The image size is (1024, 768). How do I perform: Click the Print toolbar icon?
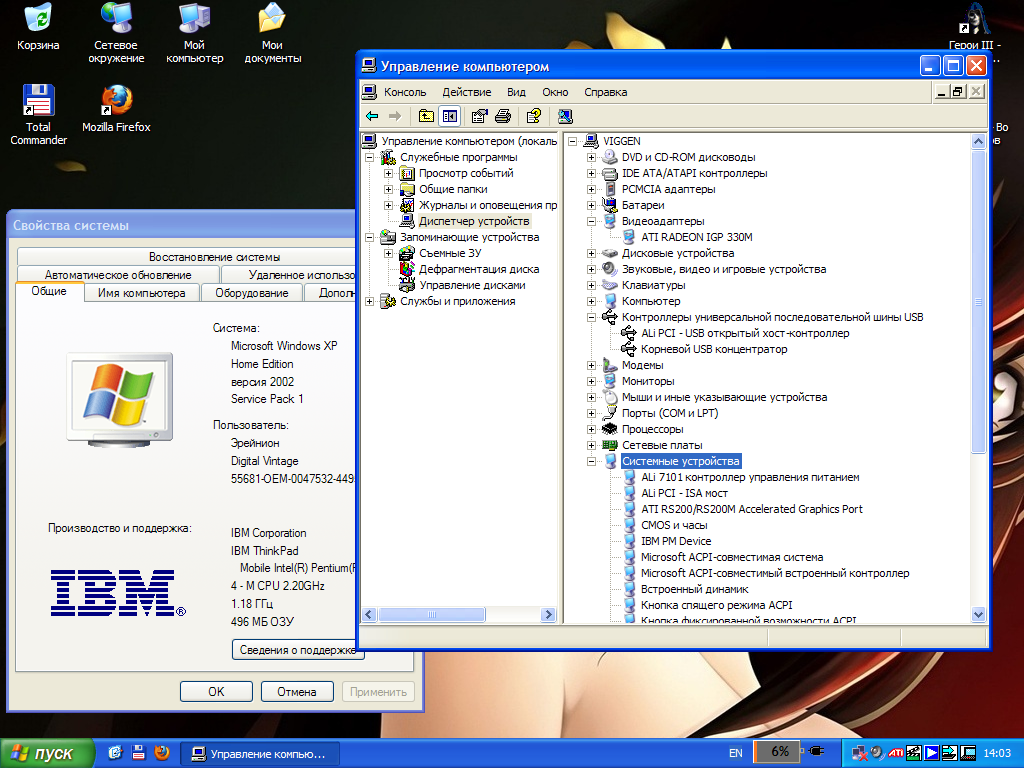click(503, 116)
